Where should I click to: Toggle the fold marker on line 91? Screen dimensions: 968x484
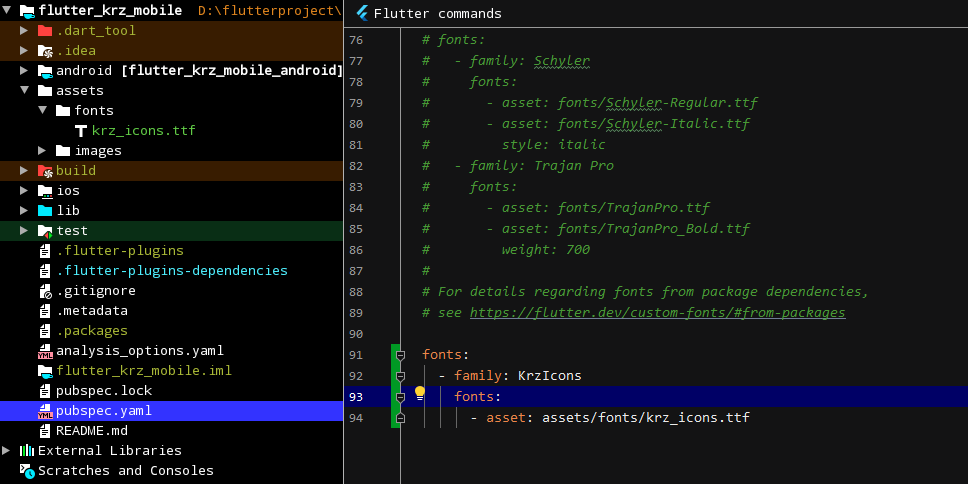(x=400, y=355)
